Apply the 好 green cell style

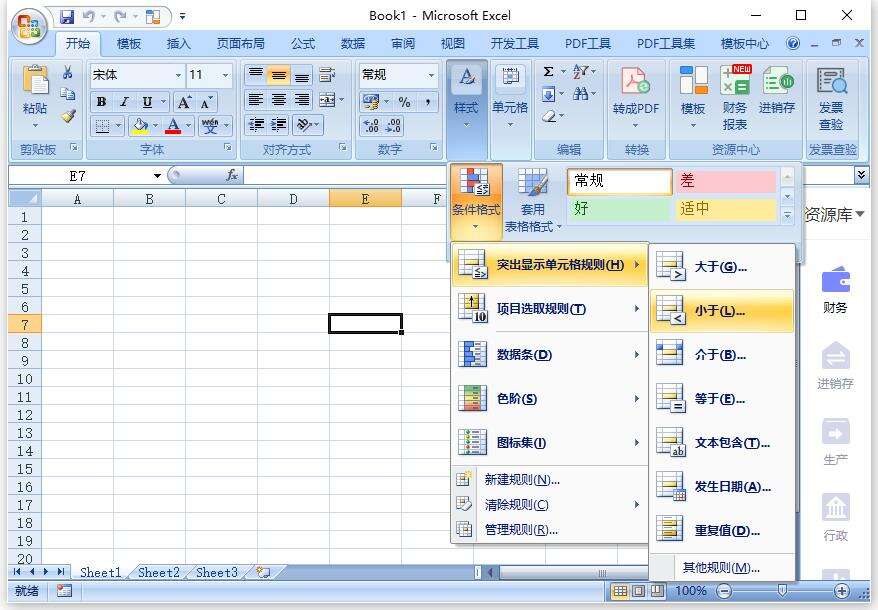[x=619, y=209]
